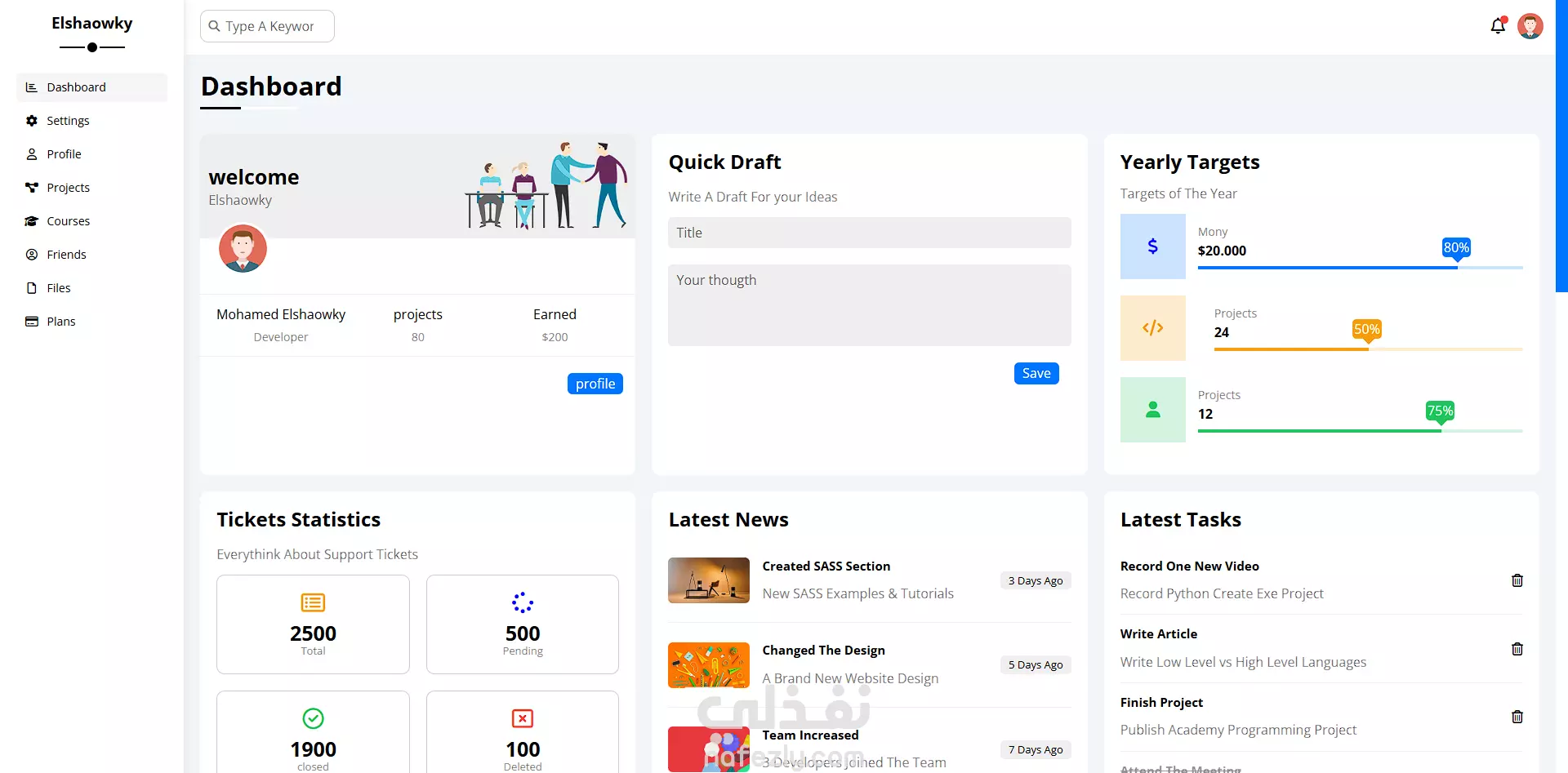Delete the Write Article task
1568x773 pixels.
pos(1517,649)
